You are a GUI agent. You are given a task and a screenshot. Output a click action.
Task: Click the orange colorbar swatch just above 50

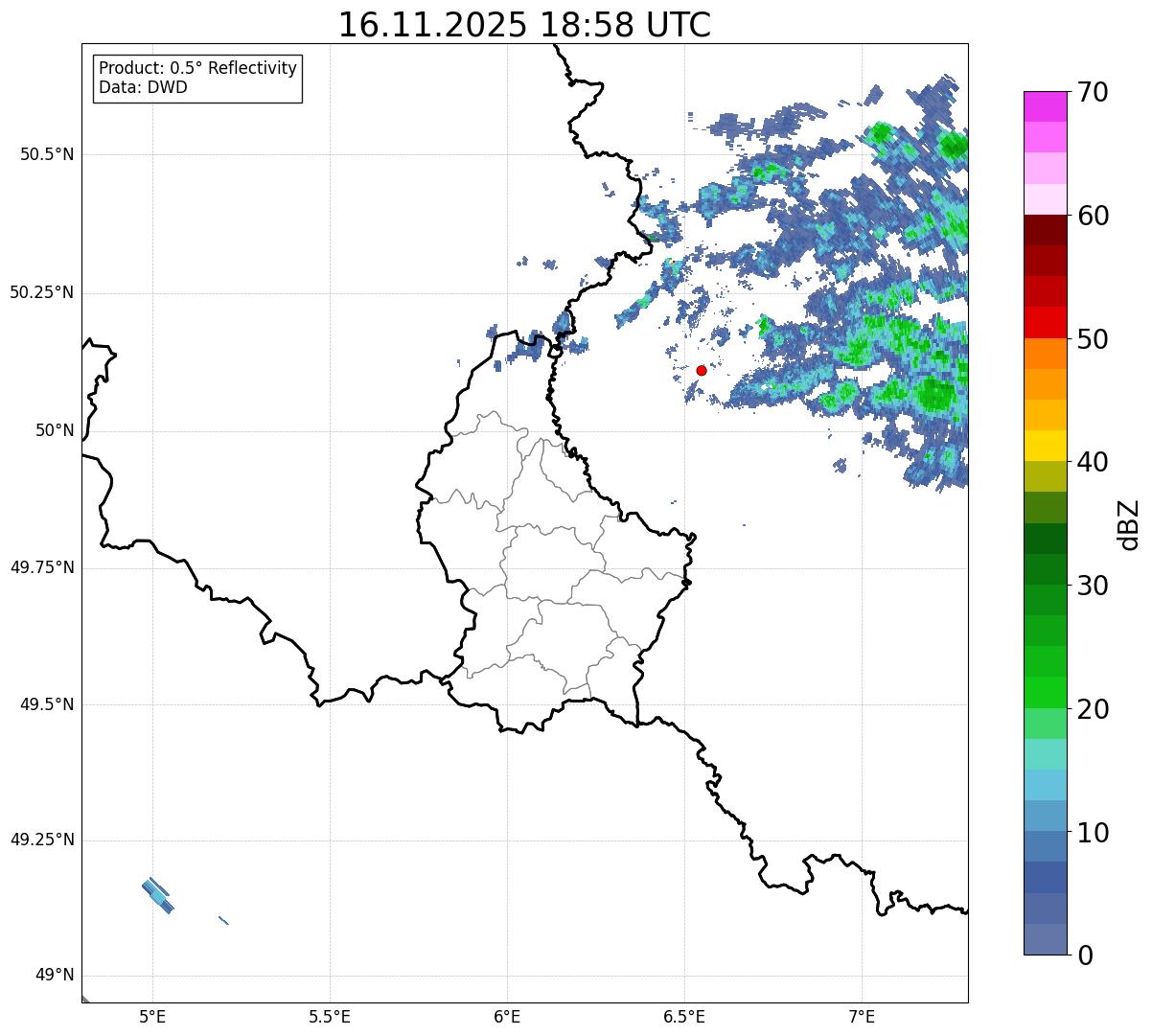pyautogui.click(x=1046, y=354)
